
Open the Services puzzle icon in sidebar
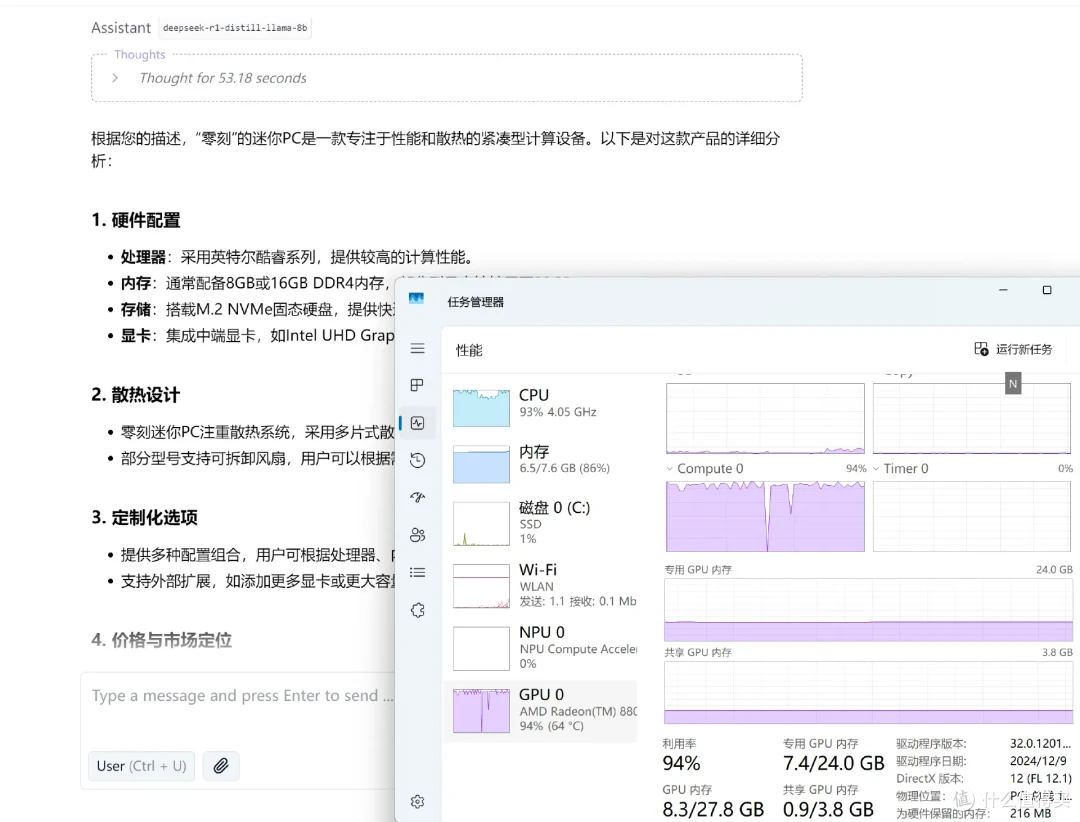tap(417, 610)
